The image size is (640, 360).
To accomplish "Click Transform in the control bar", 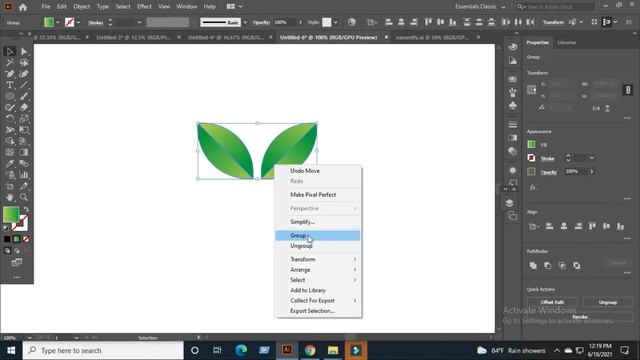I will [x=553, y=22].
